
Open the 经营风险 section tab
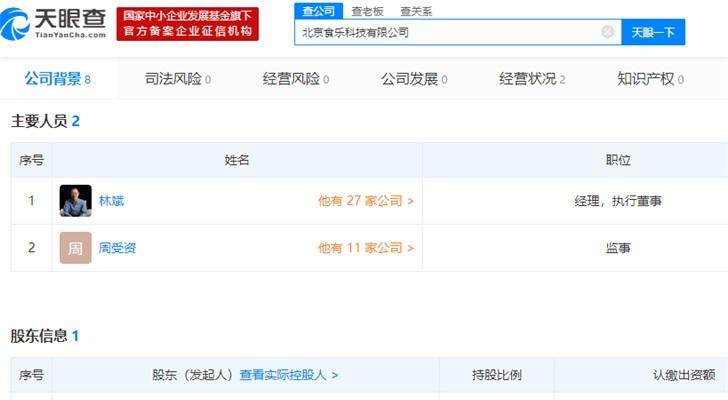click(x=296, y=79)
